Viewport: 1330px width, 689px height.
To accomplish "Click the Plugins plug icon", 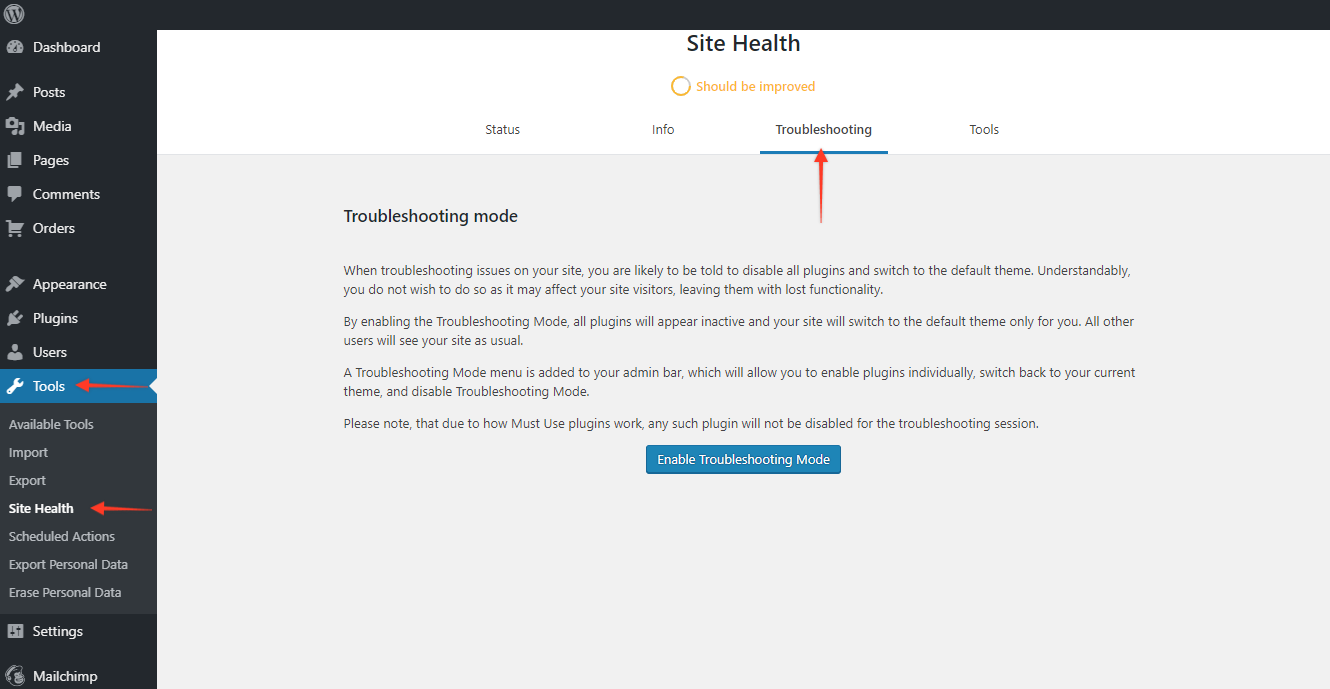I will [15, 318].
